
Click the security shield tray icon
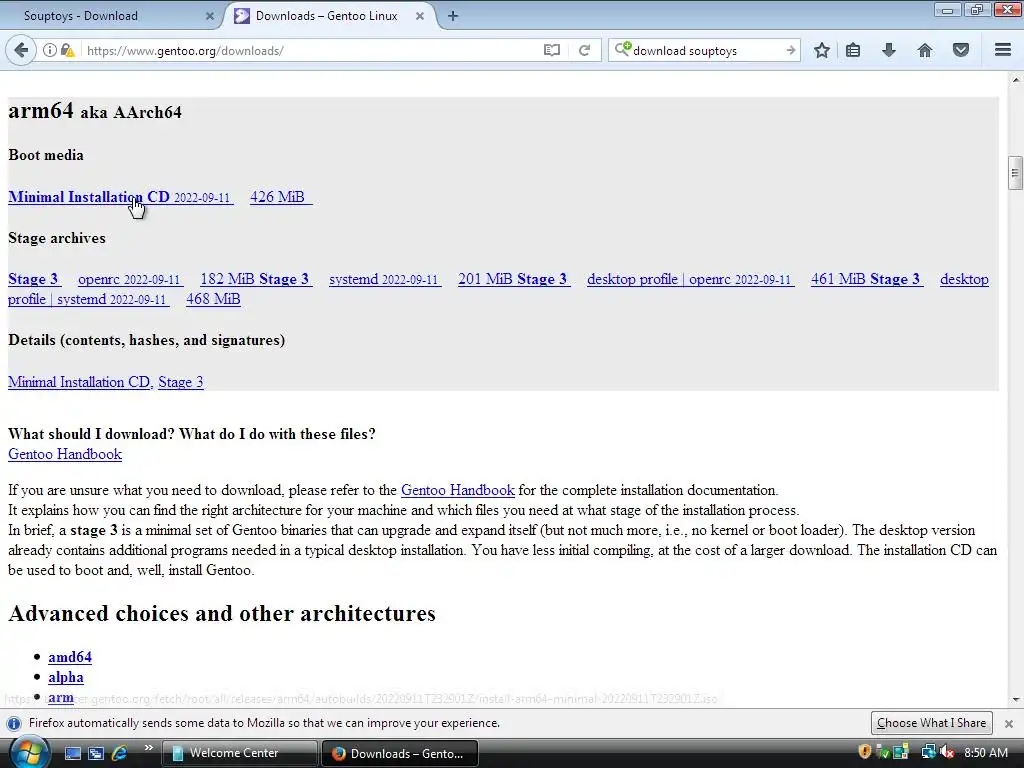(865, 752)
